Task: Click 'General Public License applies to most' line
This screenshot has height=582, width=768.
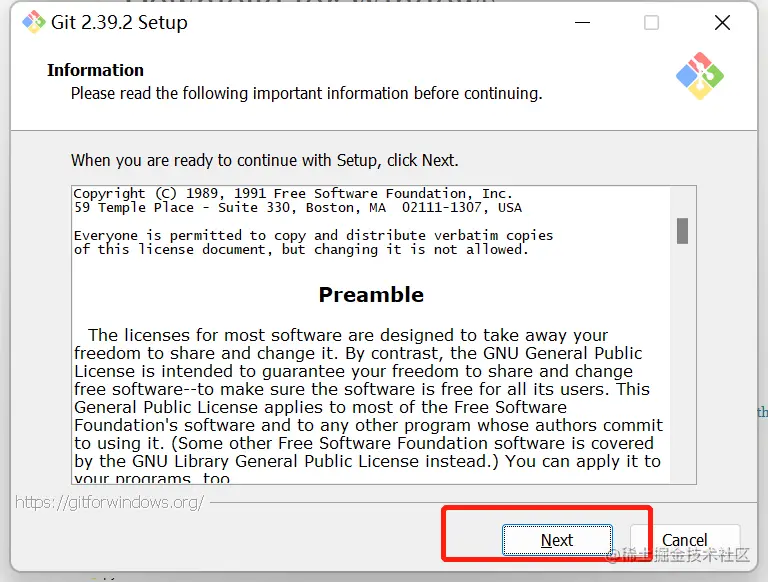Action: click(x=320, y=407)
